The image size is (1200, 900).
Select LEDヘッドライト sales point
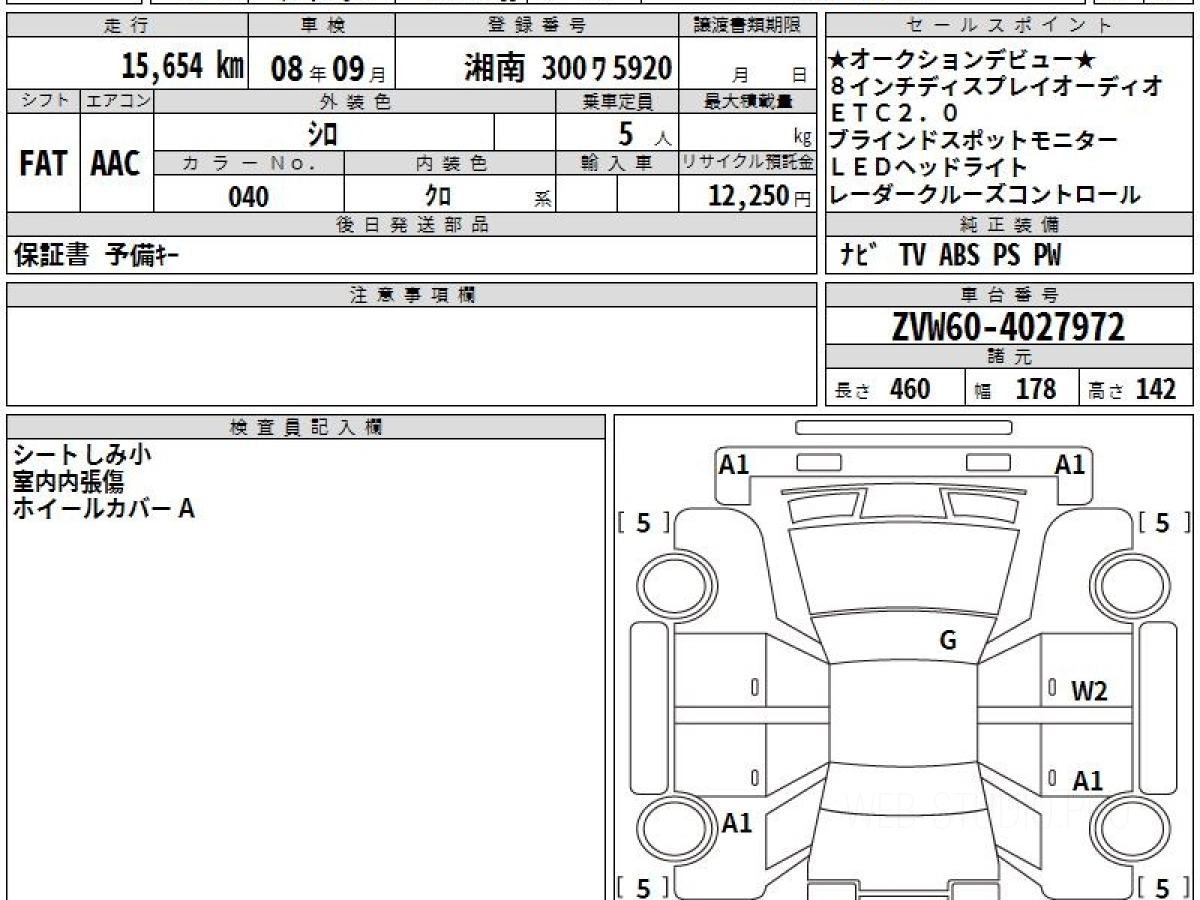(x=929, y=167)
